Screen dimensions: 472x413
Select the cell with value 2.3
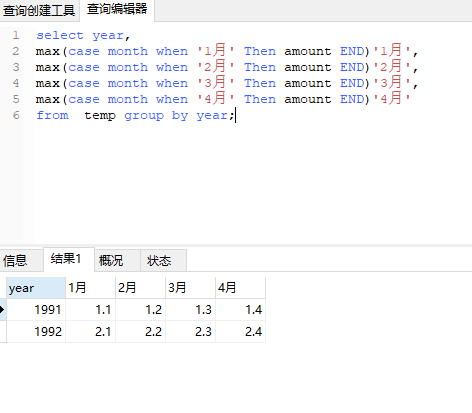coord(191,332)
